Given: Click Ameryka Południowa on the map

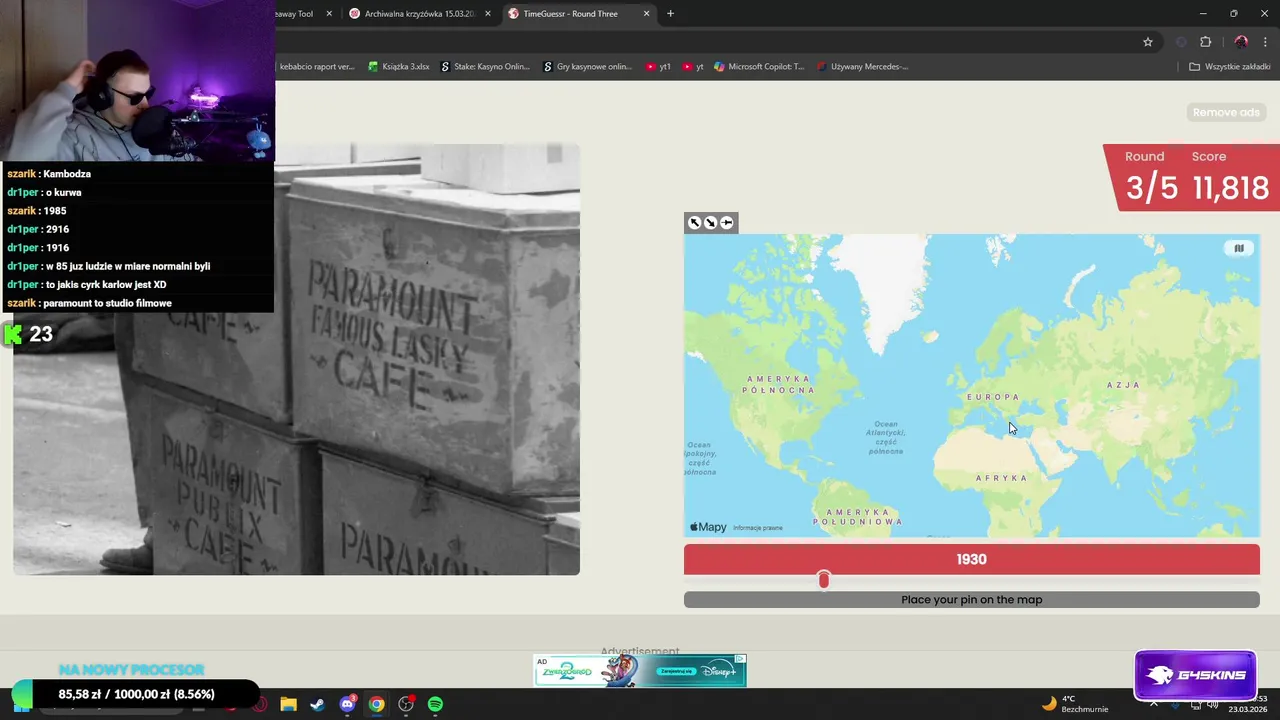Looking at the screenshot, I should click(857, 517).
